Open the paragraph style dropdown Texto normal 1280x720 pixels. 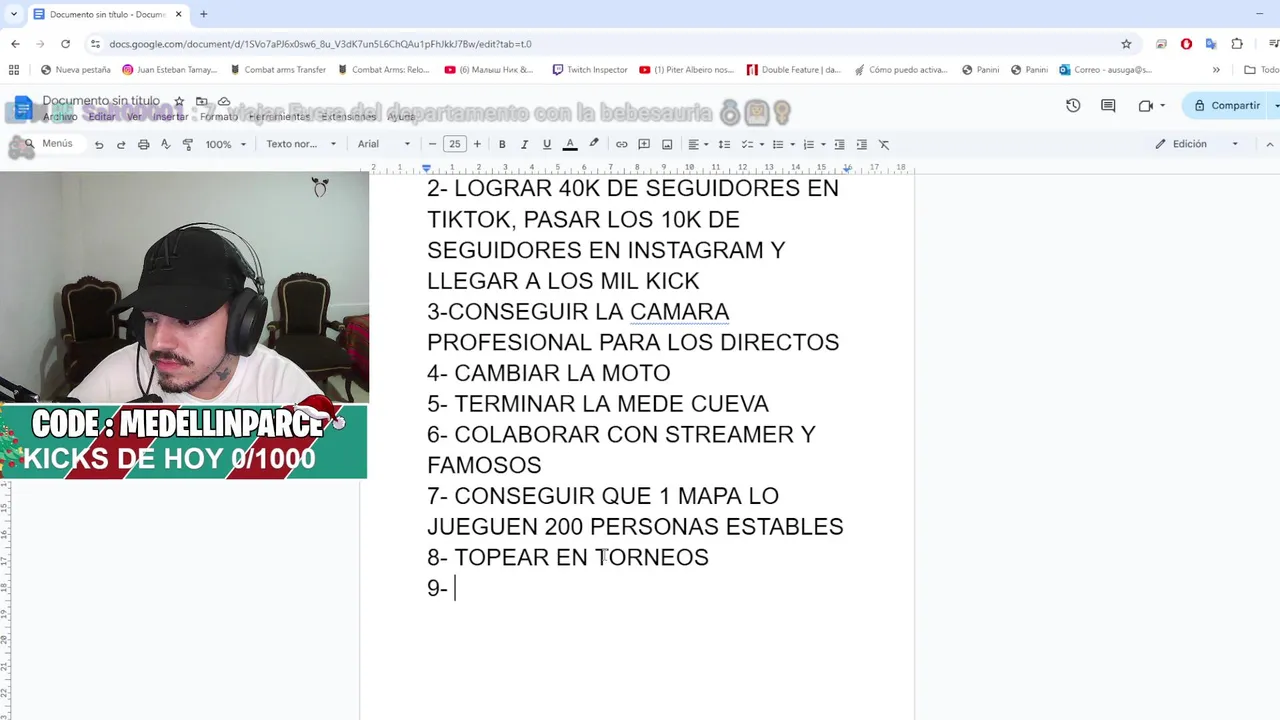301,144
